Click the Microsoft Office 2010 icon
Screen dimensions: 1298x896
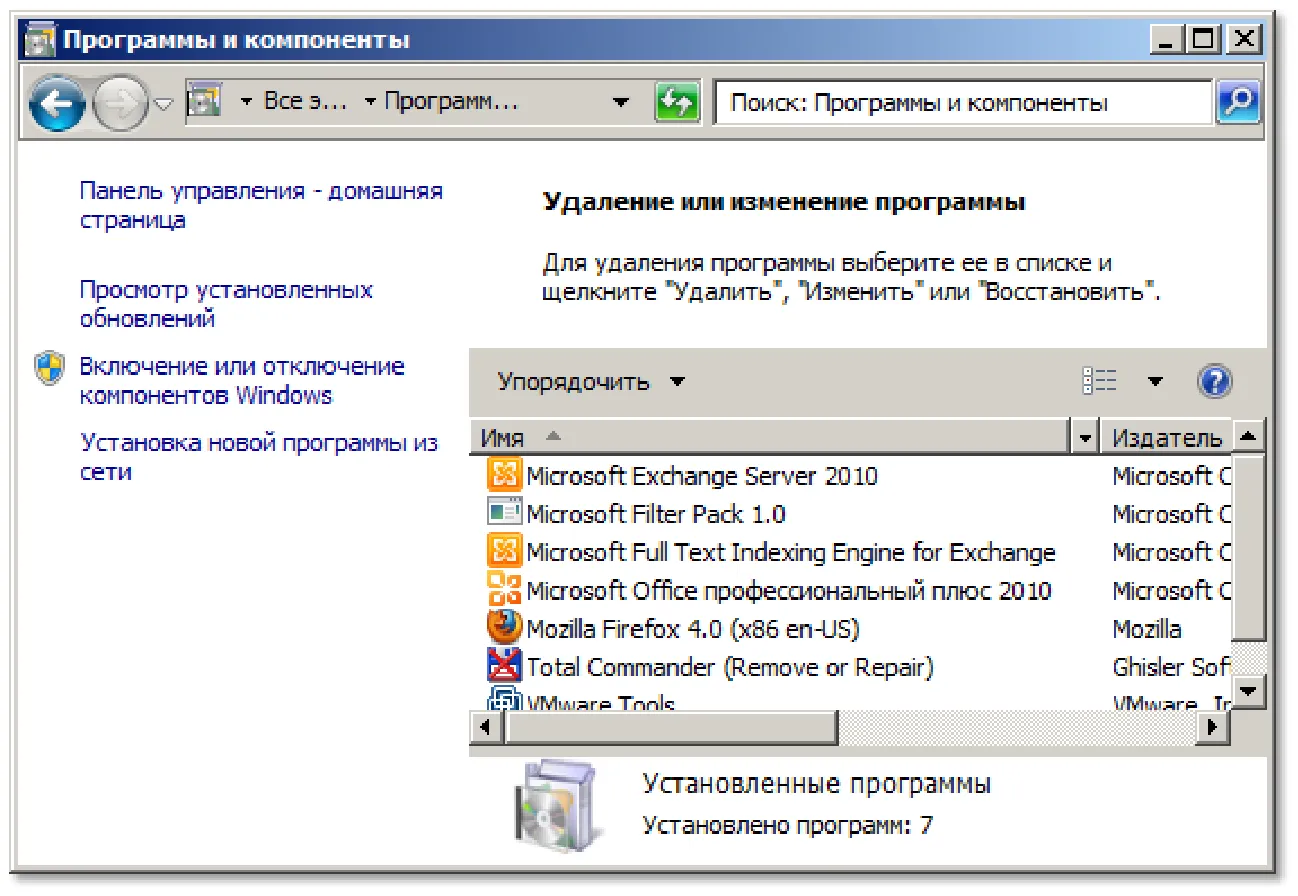tap(504, 589)
